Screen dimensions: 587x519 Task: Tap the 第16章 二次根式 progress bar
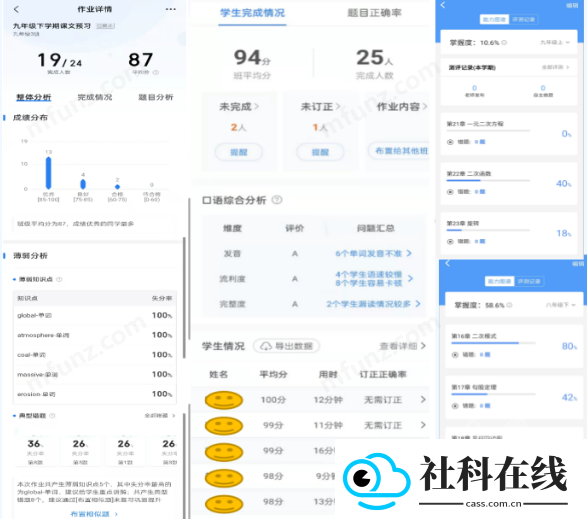pos(493,343)
